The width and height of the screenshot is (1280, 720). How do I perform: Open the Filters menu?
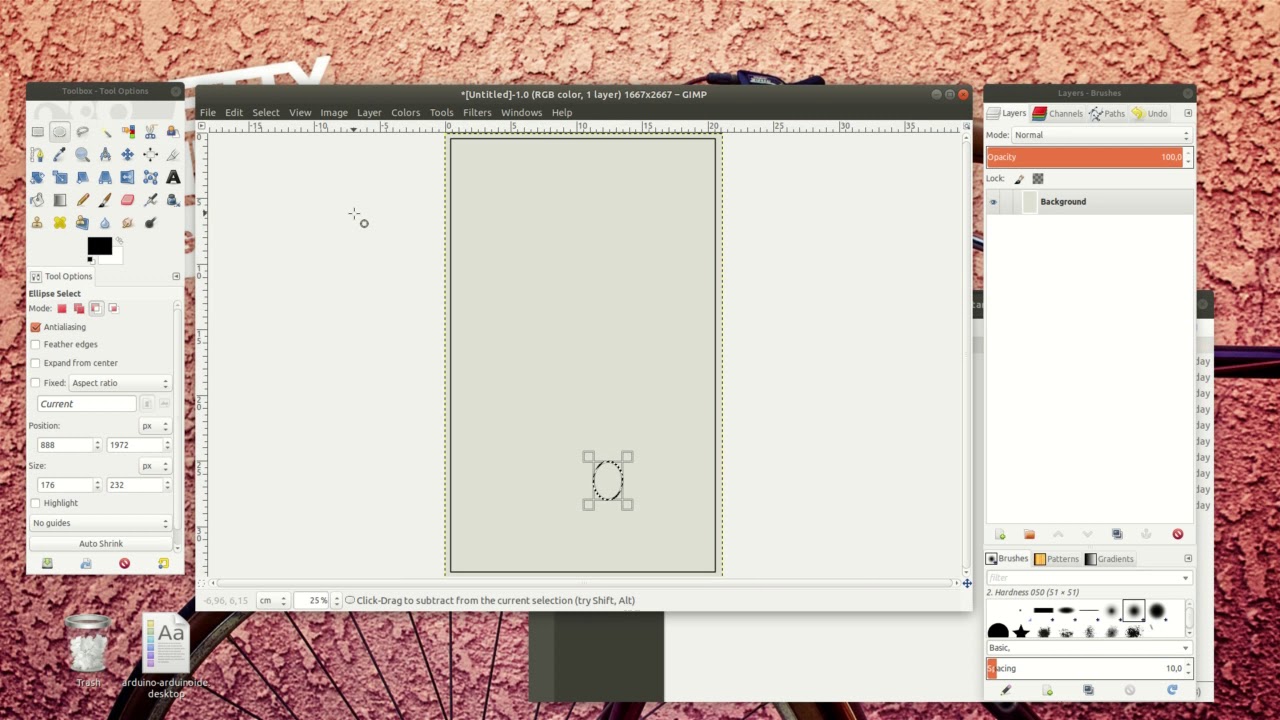[477, 113]
